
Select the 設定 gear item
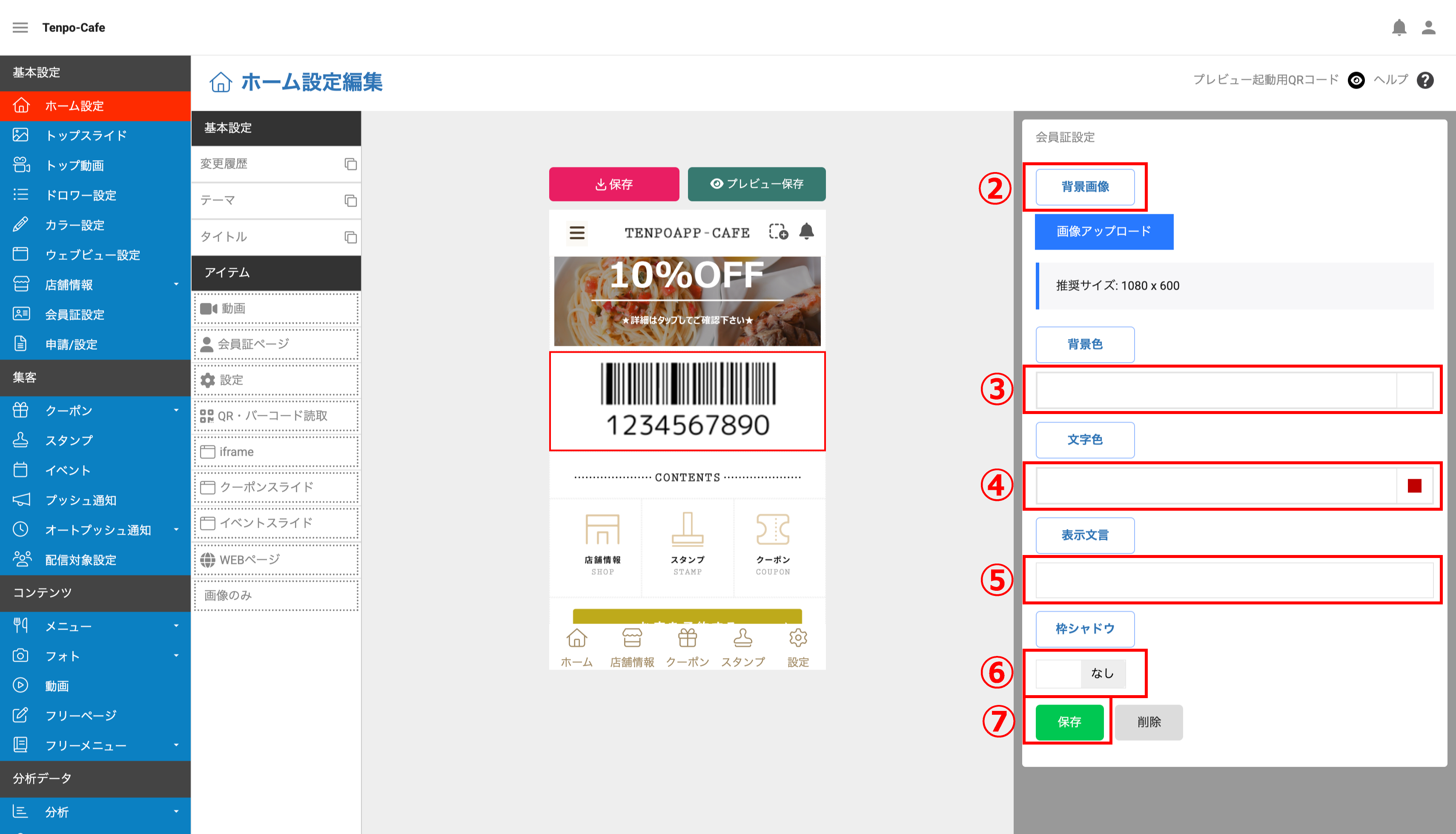[x=276, y=380]
